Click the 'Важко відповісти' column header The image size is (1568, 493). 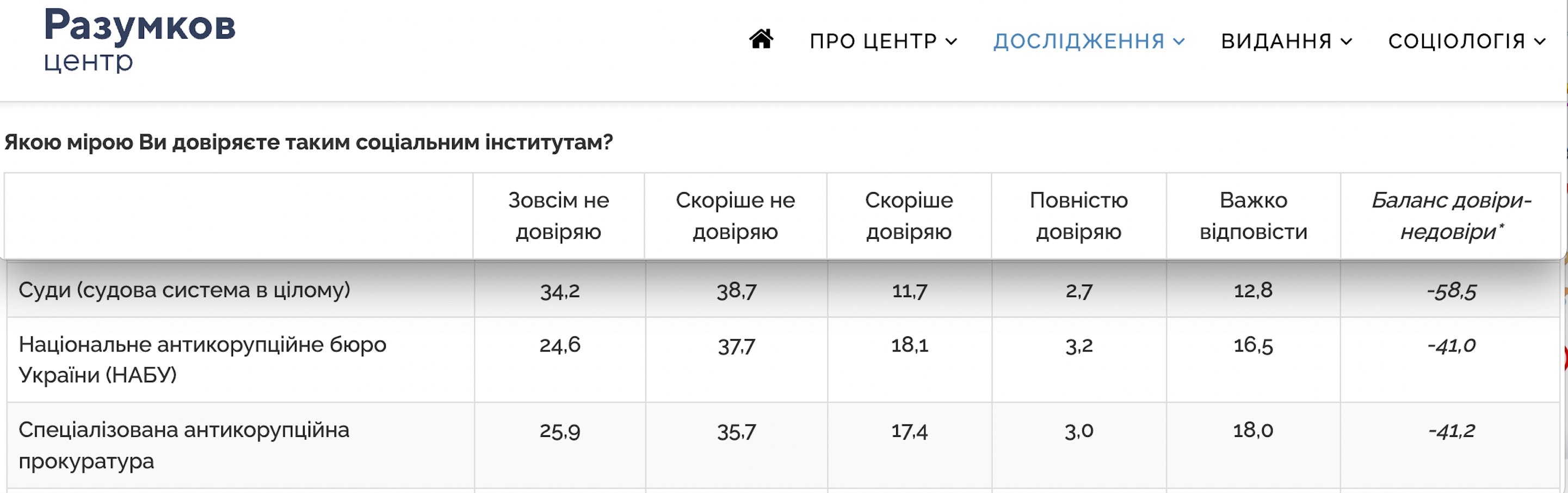[1254, 216]
